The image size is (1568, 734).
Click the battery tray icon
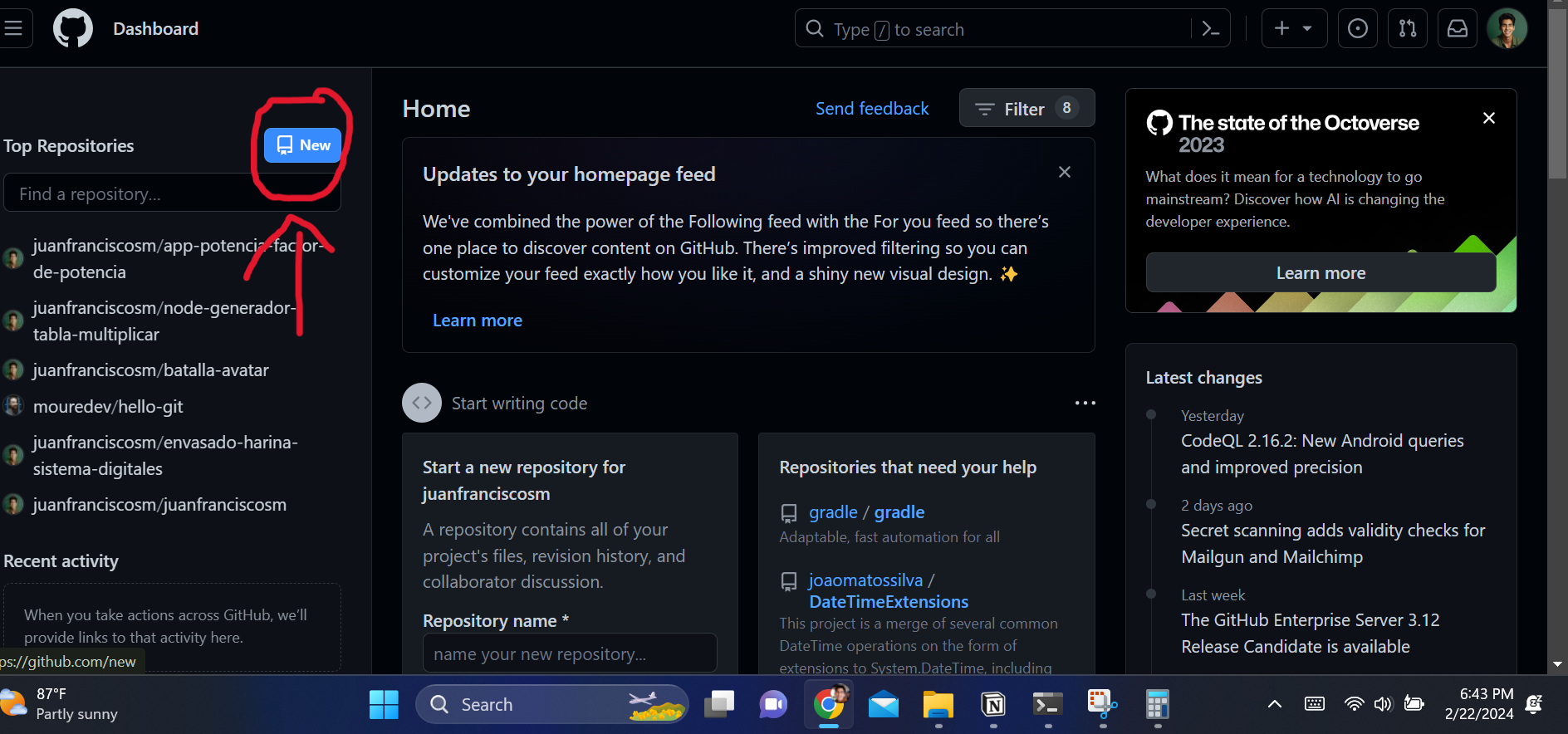click(1414, 705)
